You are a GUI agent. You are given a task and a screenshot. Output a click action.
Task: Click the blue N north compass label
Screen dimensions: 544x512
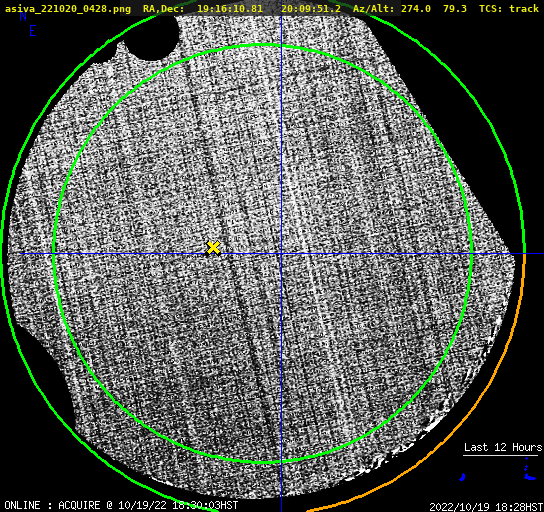23,16
